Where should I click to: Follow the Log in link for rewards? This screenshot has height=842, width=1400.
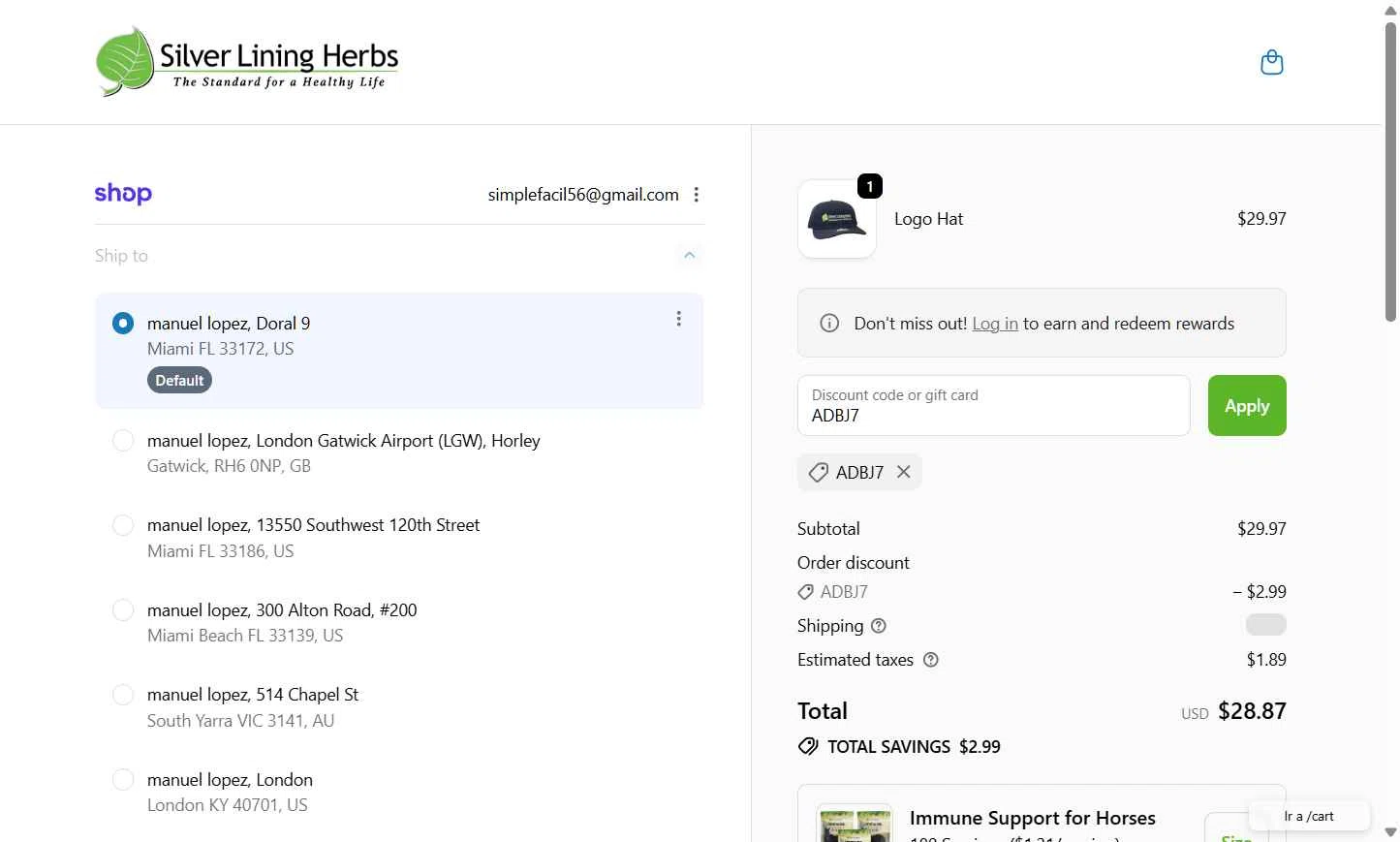(x=995, y=324)
